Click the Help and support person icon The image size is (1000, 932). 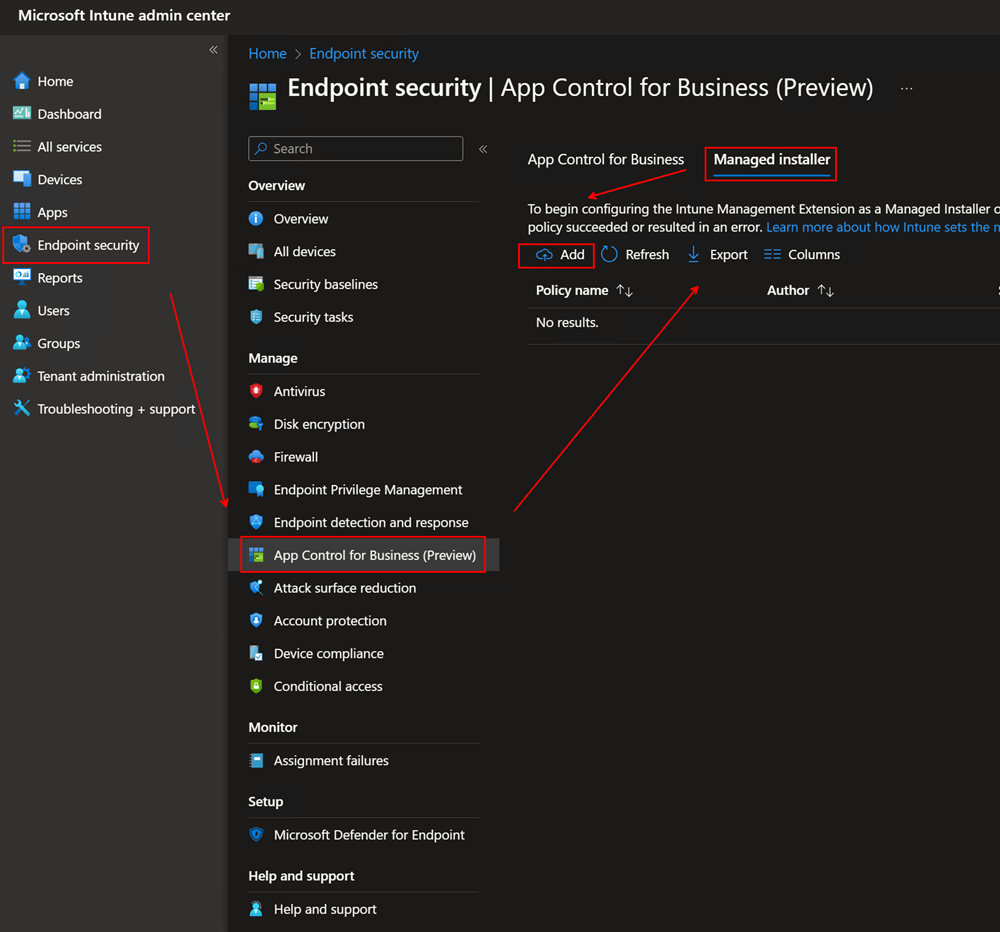(x=256, y=909)
